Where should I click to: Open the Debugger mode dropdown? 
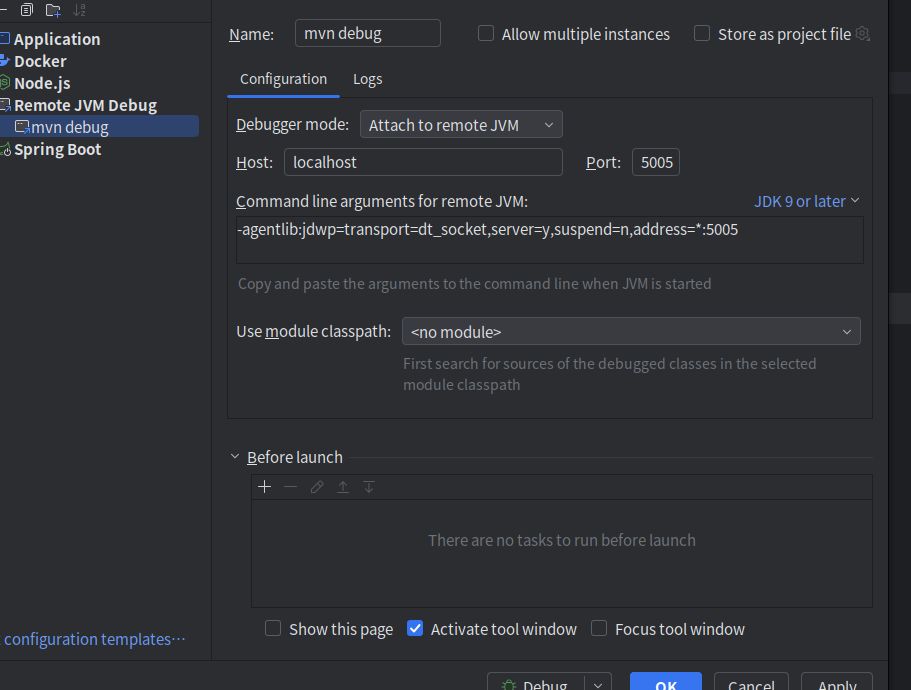(461, 125)
